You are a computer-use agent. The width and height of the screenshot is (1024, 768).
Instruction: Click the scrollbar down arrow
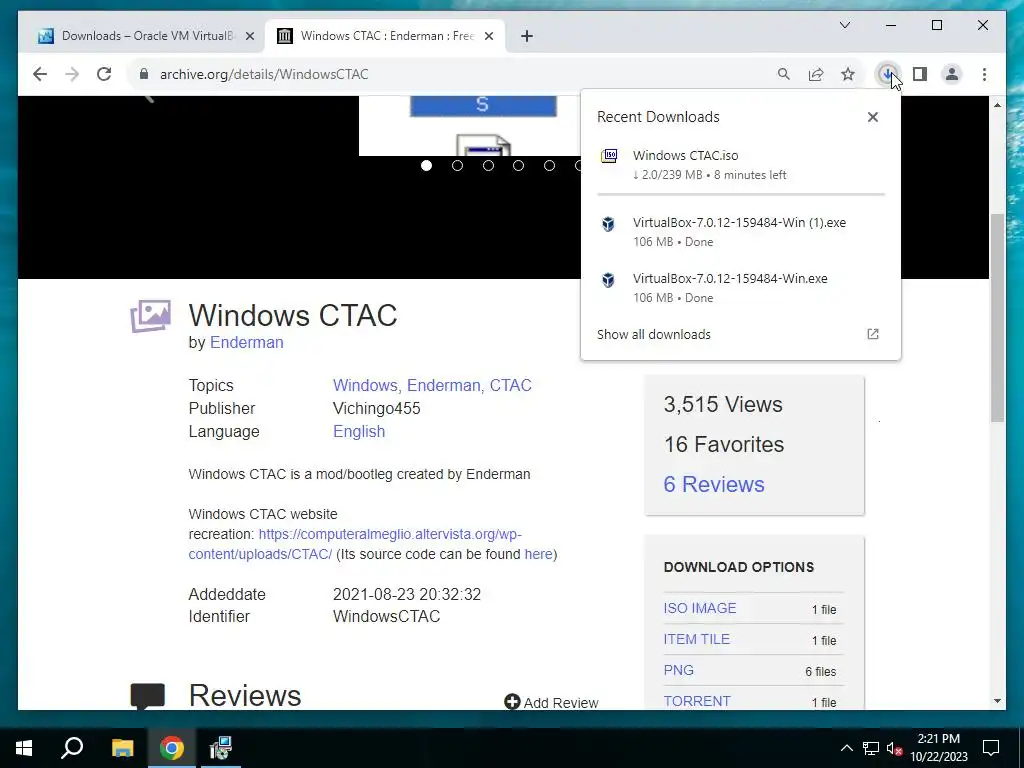pos(997,701)
